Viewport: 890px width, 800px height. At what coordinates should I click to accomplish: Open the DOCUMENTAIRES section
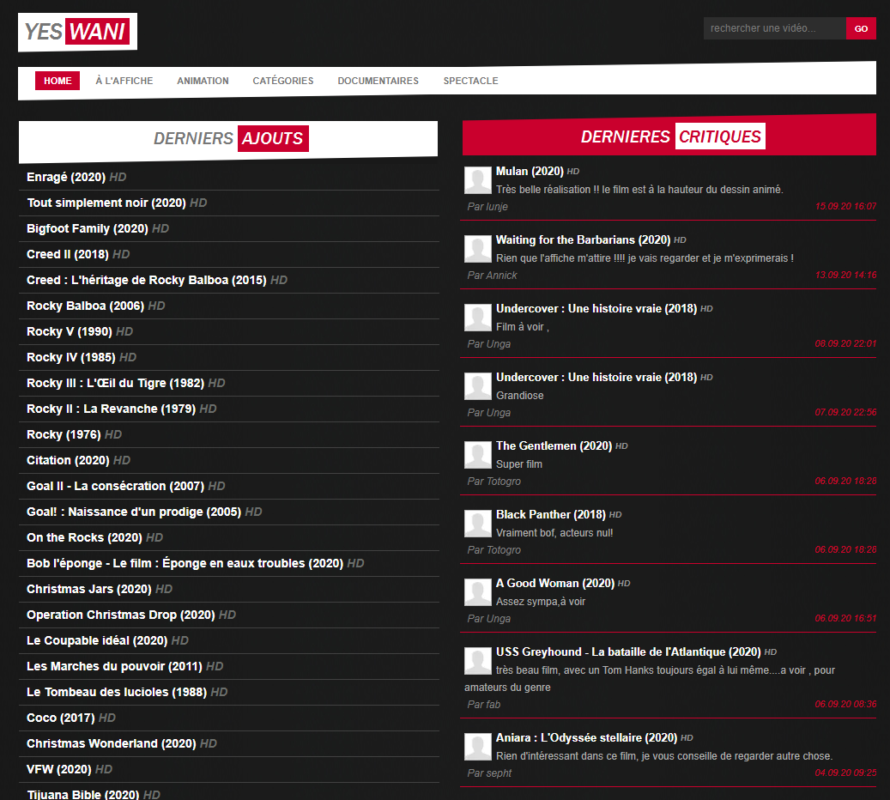[378, 81]
